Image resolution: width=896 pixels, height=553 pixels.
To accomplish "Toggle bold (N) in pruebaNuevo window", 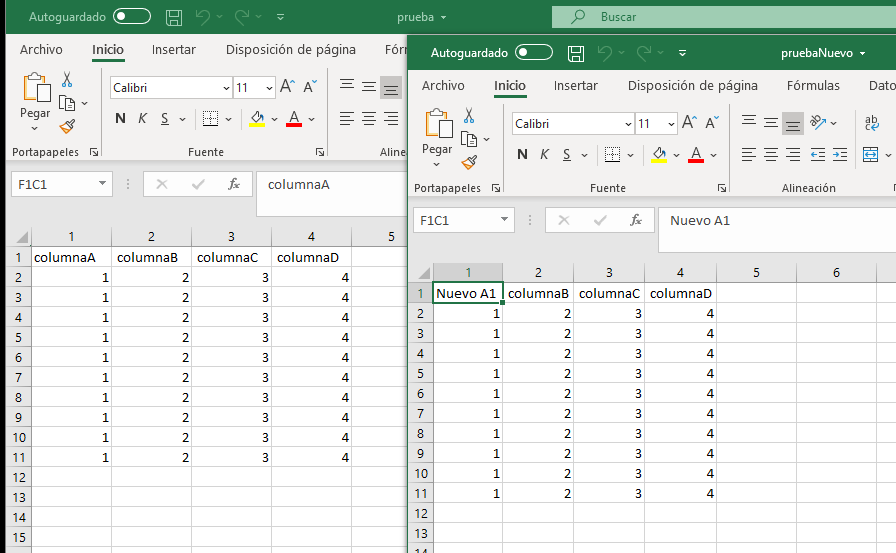I will [x=522, y=155].
